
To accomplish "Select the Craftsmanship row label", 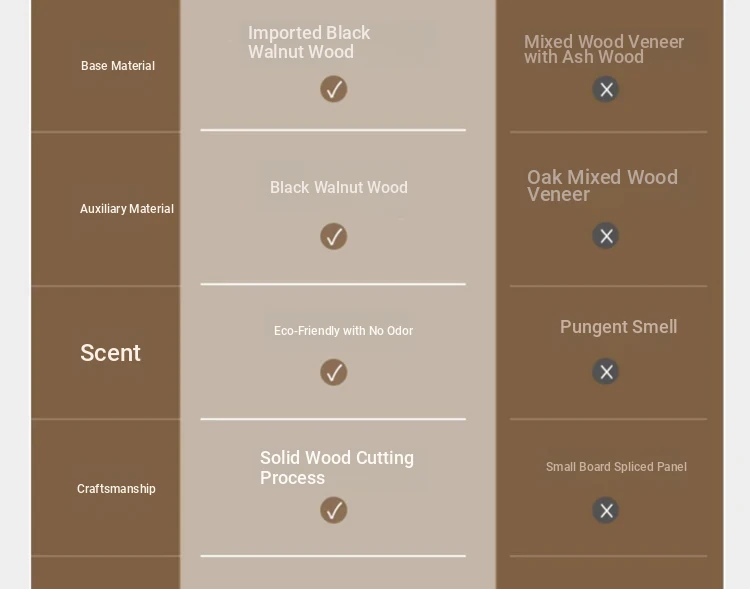I will 116,489.
